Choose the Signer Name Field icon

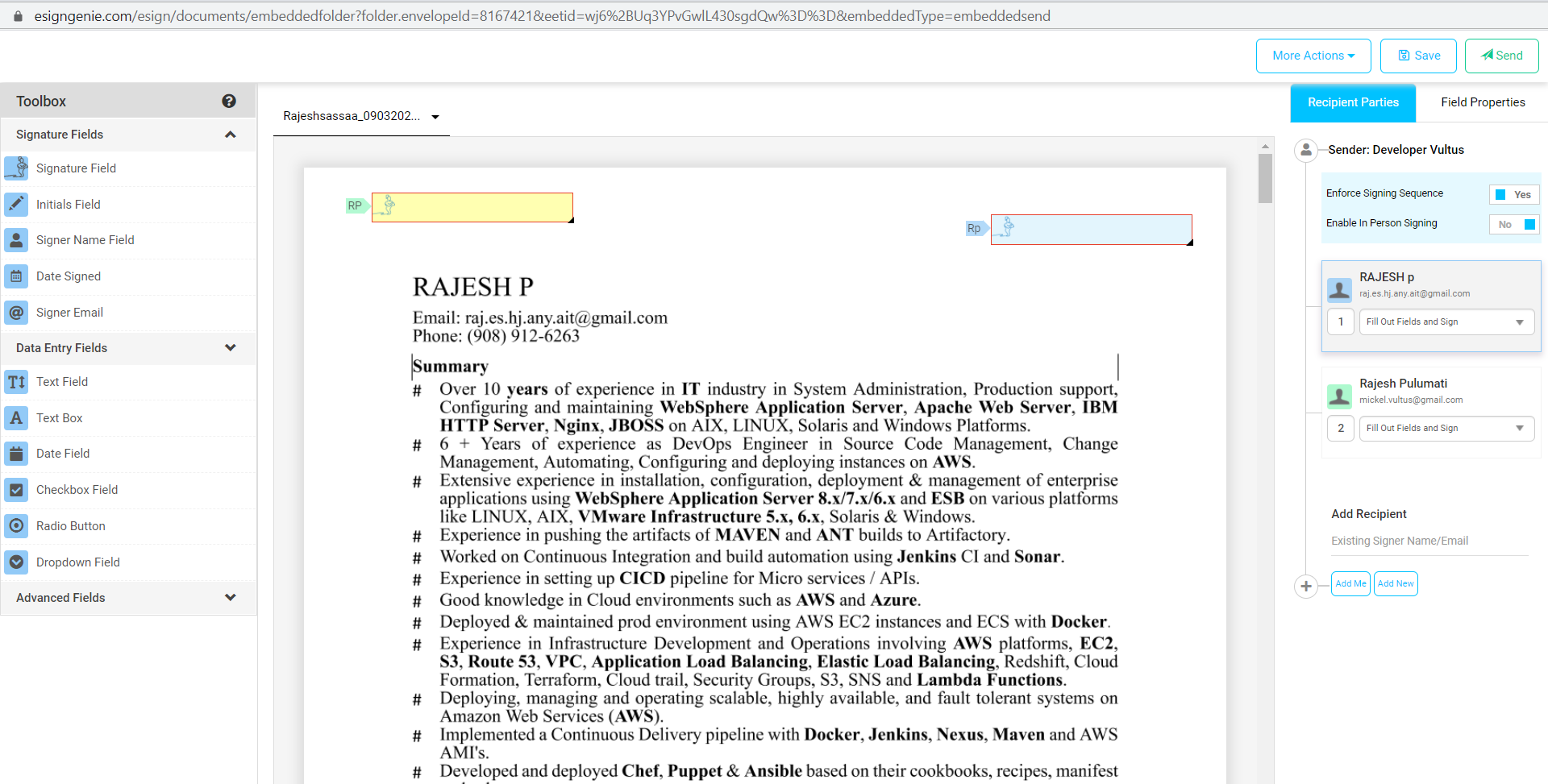pos(16,240)
